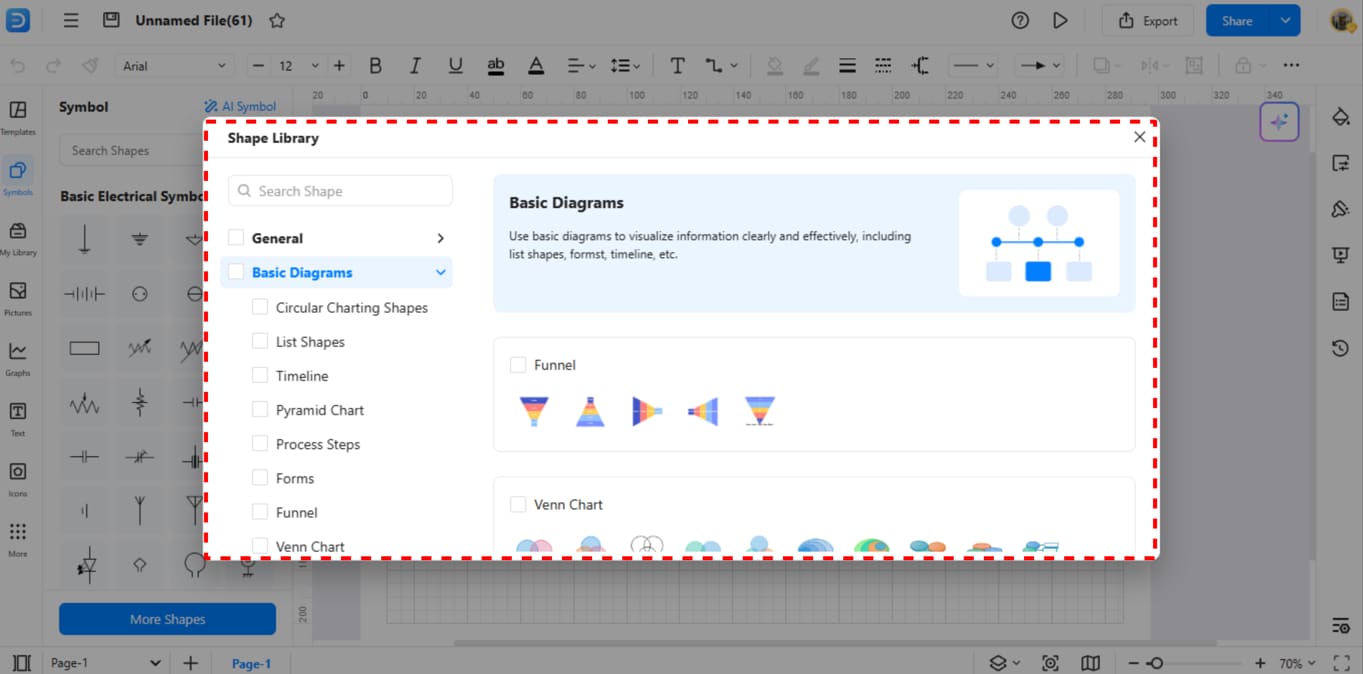
Task: Decrease font size with minus button
Action: (259, 66)
